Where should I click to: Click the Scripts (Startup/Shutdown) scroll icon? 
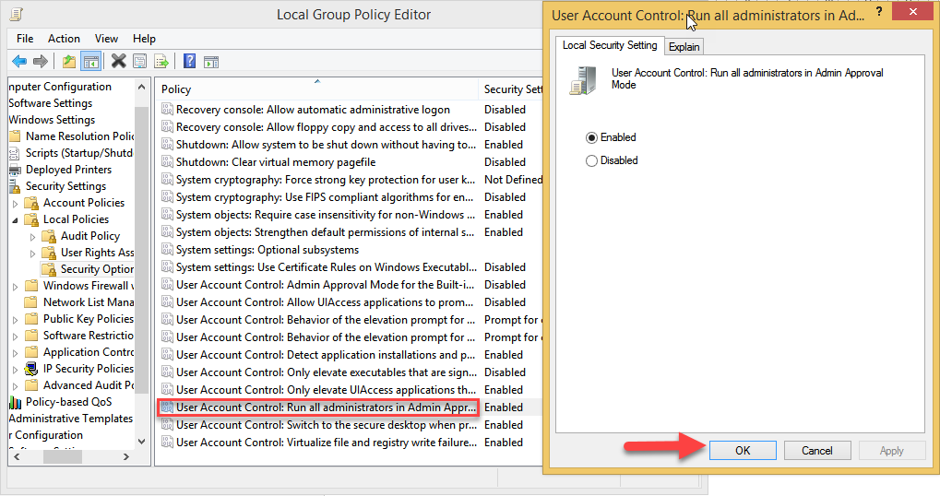pyautogui.click(x=15, y=154)
